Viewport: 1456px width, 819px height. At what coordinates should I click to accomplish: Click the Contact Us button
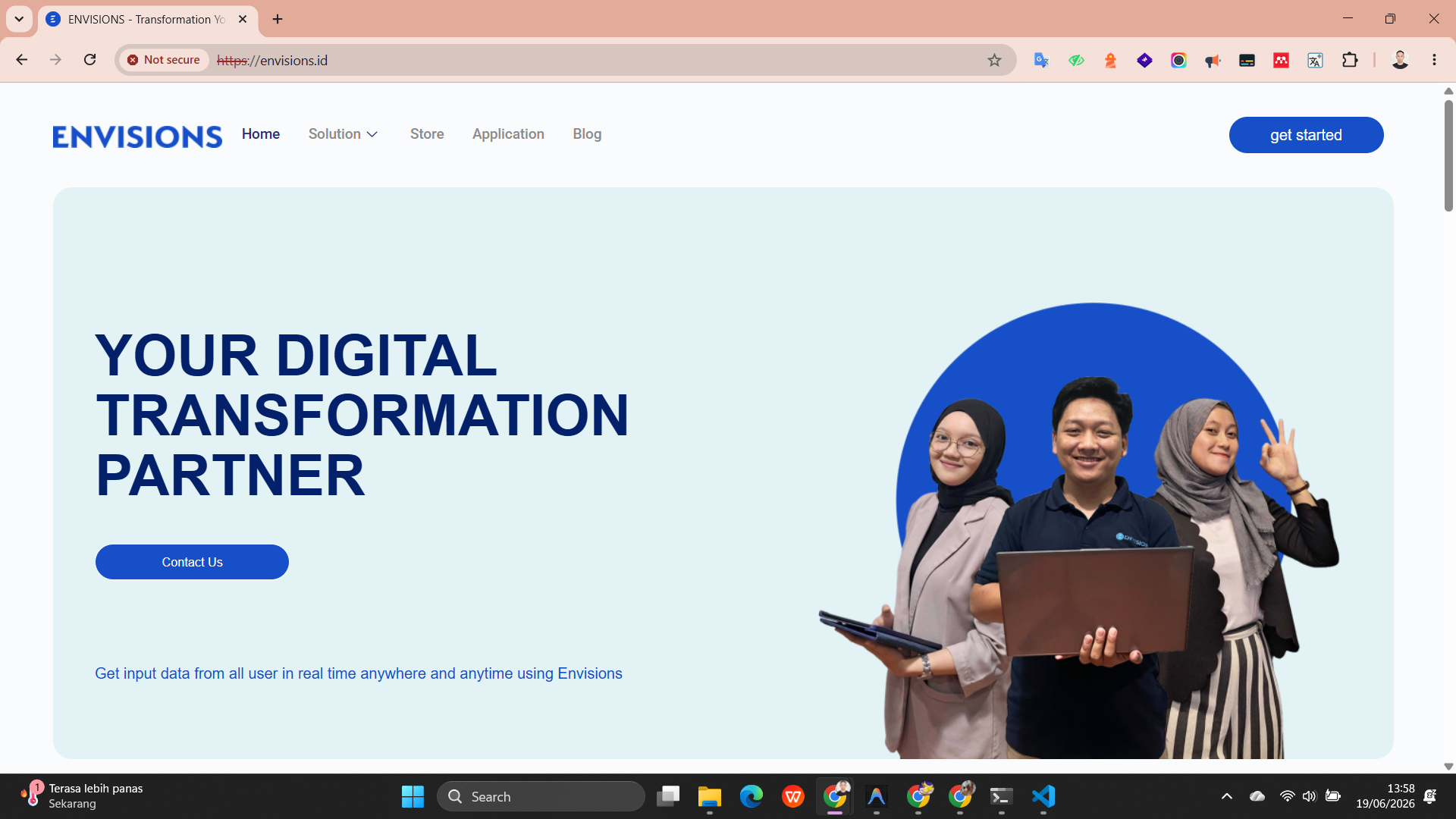coord(192,562)
